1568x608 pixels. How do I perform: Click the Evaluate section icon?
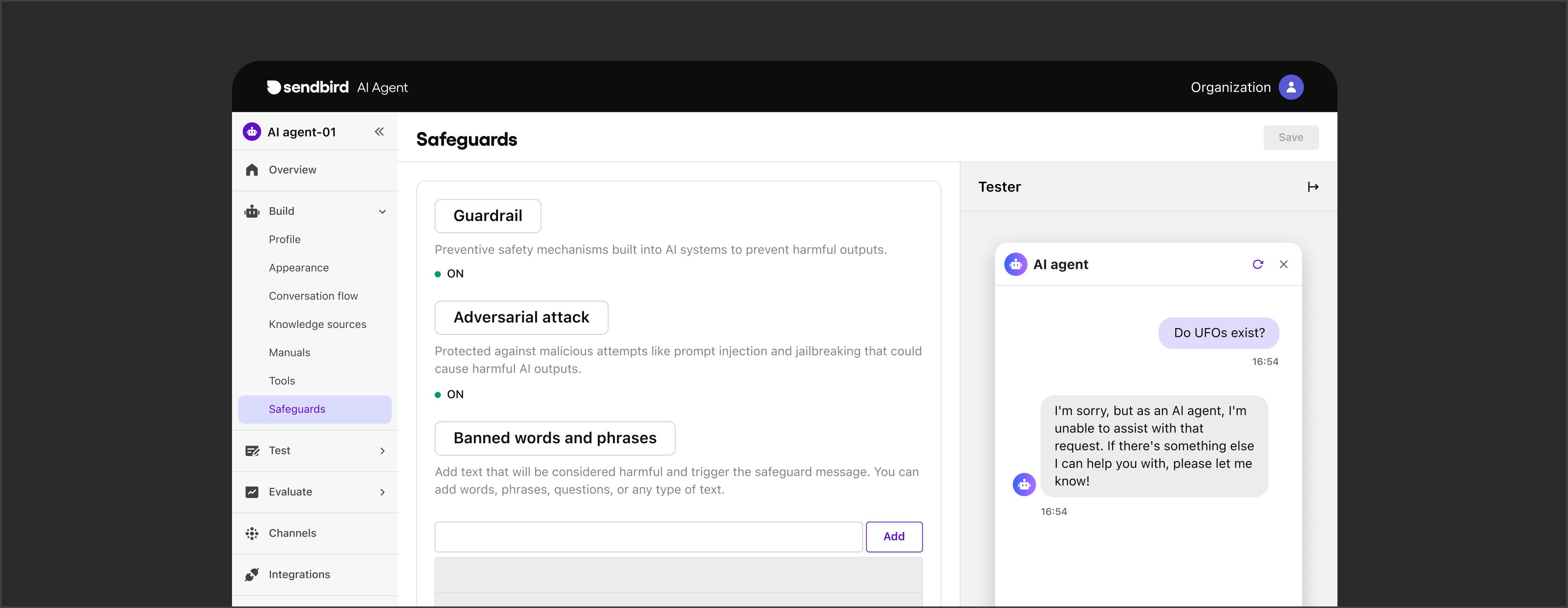tap(252, 491)
